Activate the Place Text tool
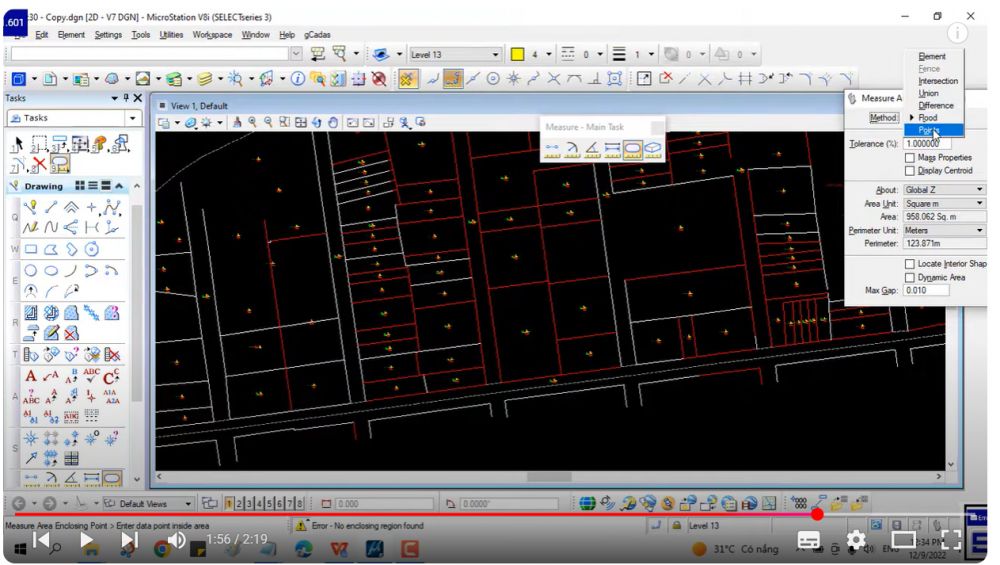Viewport: 1000px width, 565px height. coord(31,376)
